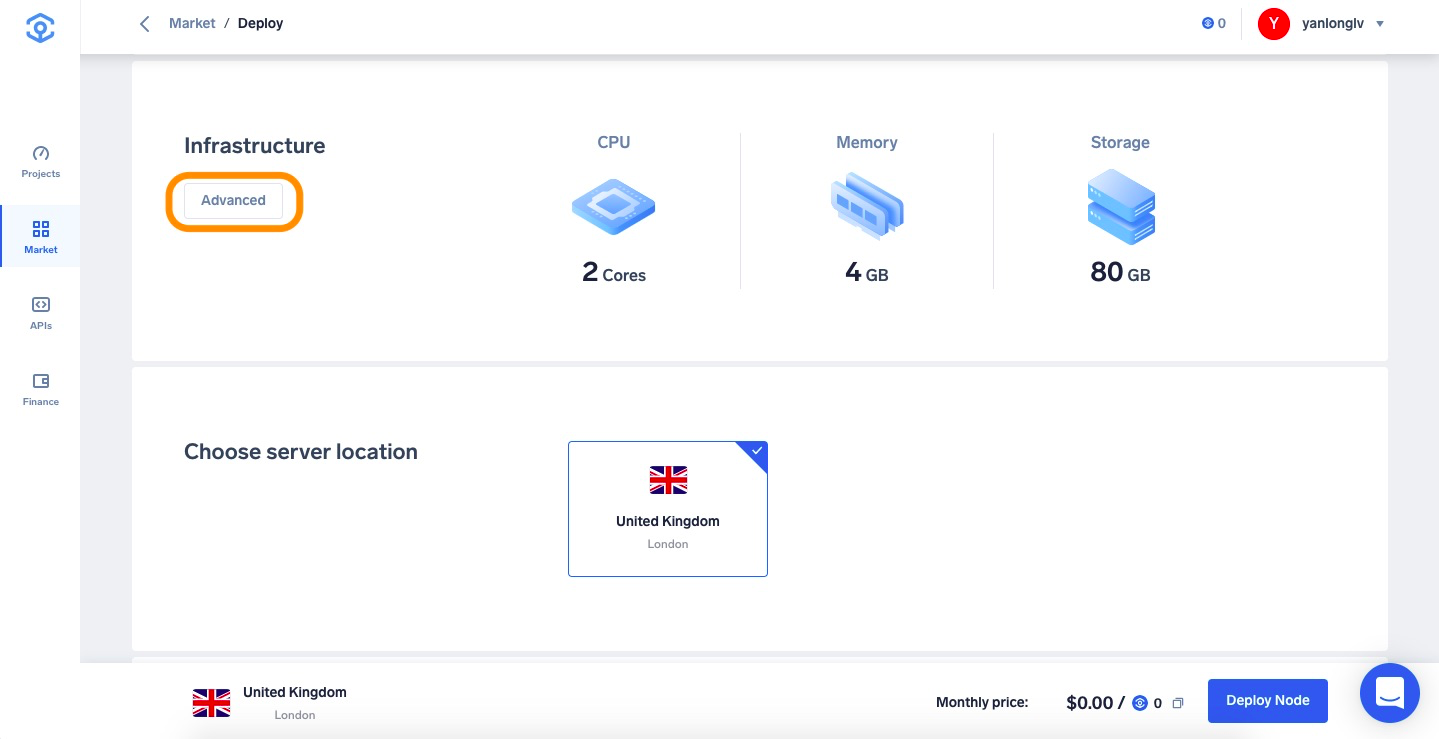Screen dimensions: 1439x739
Task: Go back using the left arrow
Action: (145, 23)
